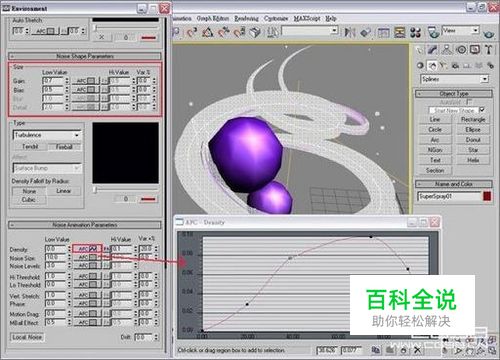The image size is (500, 360).
Task: Click the Local Noise button
Action: [x=27, y=337]
